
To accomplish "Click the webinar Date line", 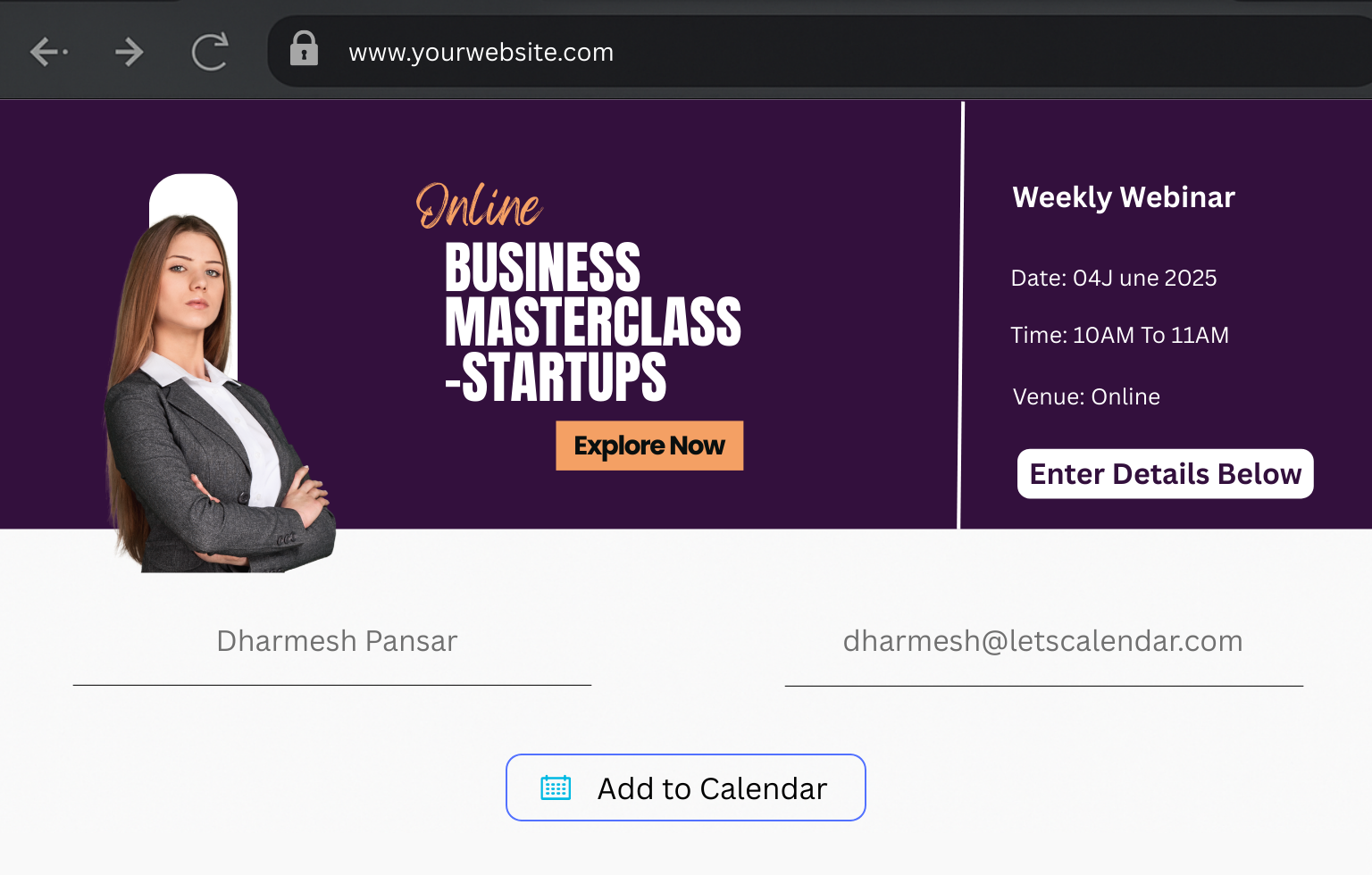I will click(x=1113, y=279).
